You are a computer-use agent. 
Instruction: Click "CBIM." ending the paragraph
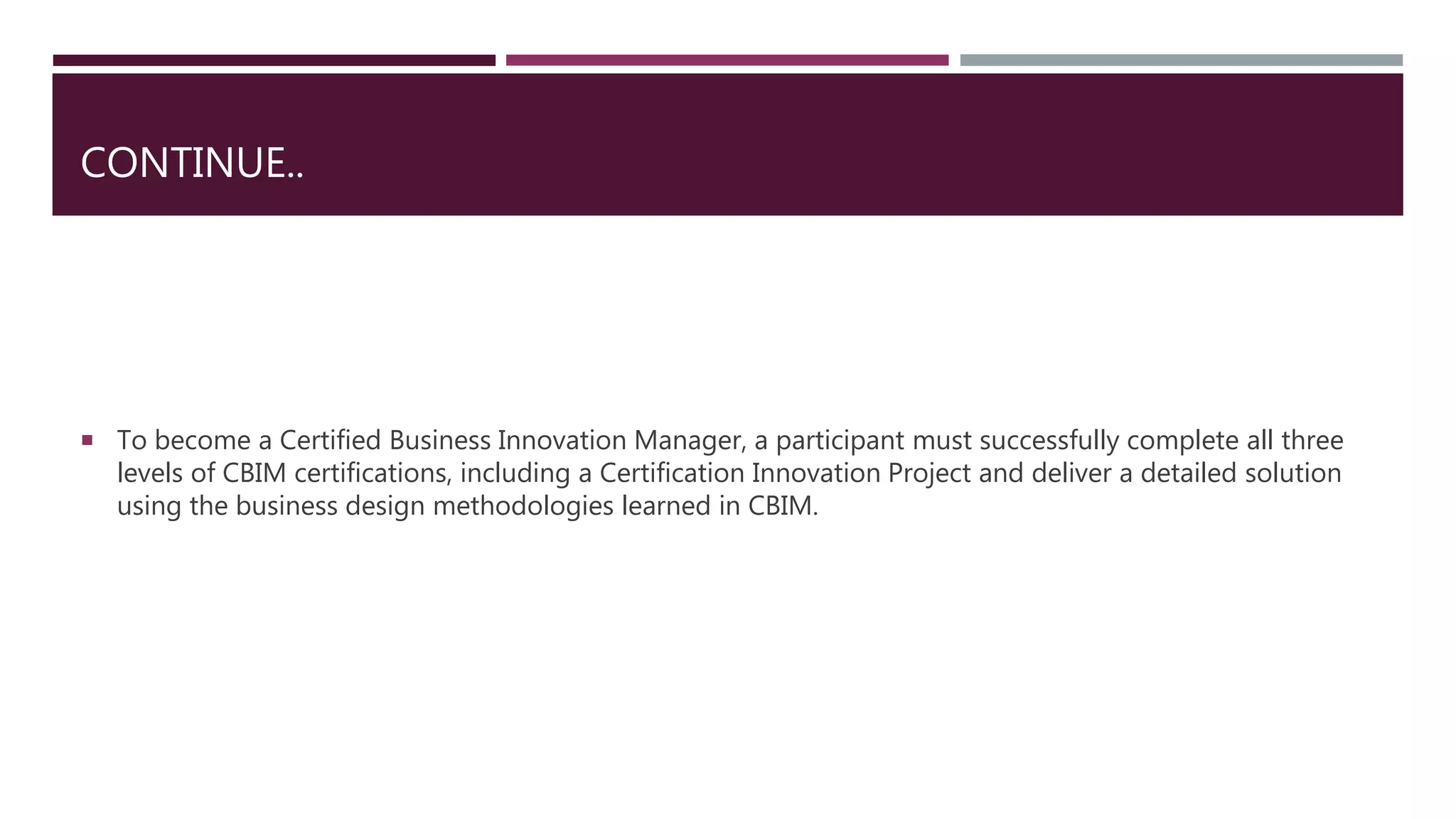tap(783, 505)
